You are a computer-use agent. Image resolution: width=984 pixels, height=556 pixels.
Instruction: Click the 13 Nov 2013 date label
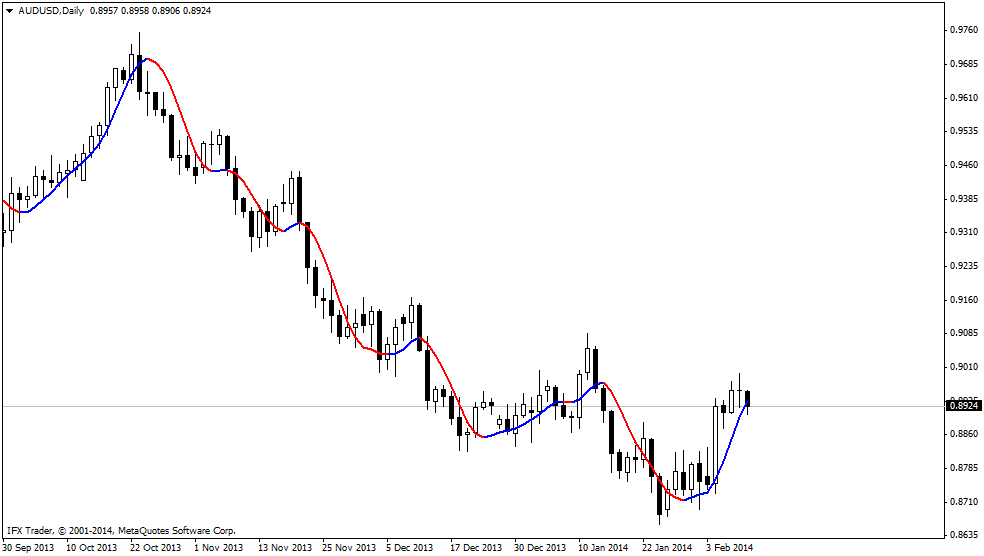click(284, 548)
